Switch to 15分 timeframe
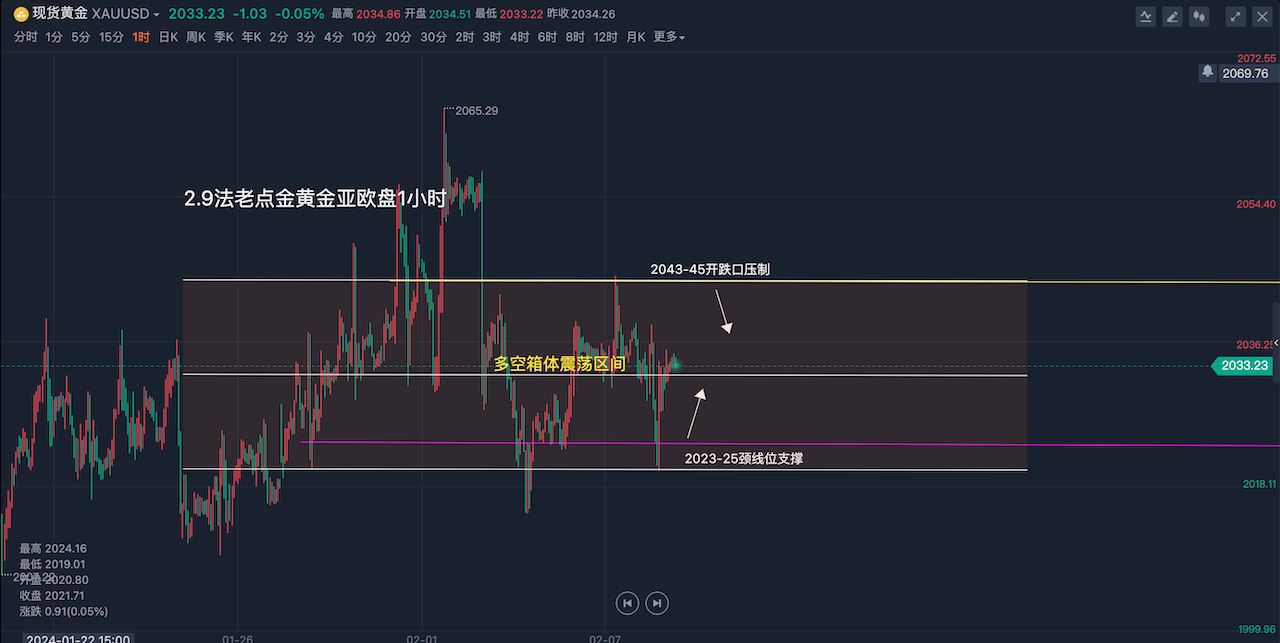Image resolution: width=1280 pixels, height=643 pixels. coord(111,37)
